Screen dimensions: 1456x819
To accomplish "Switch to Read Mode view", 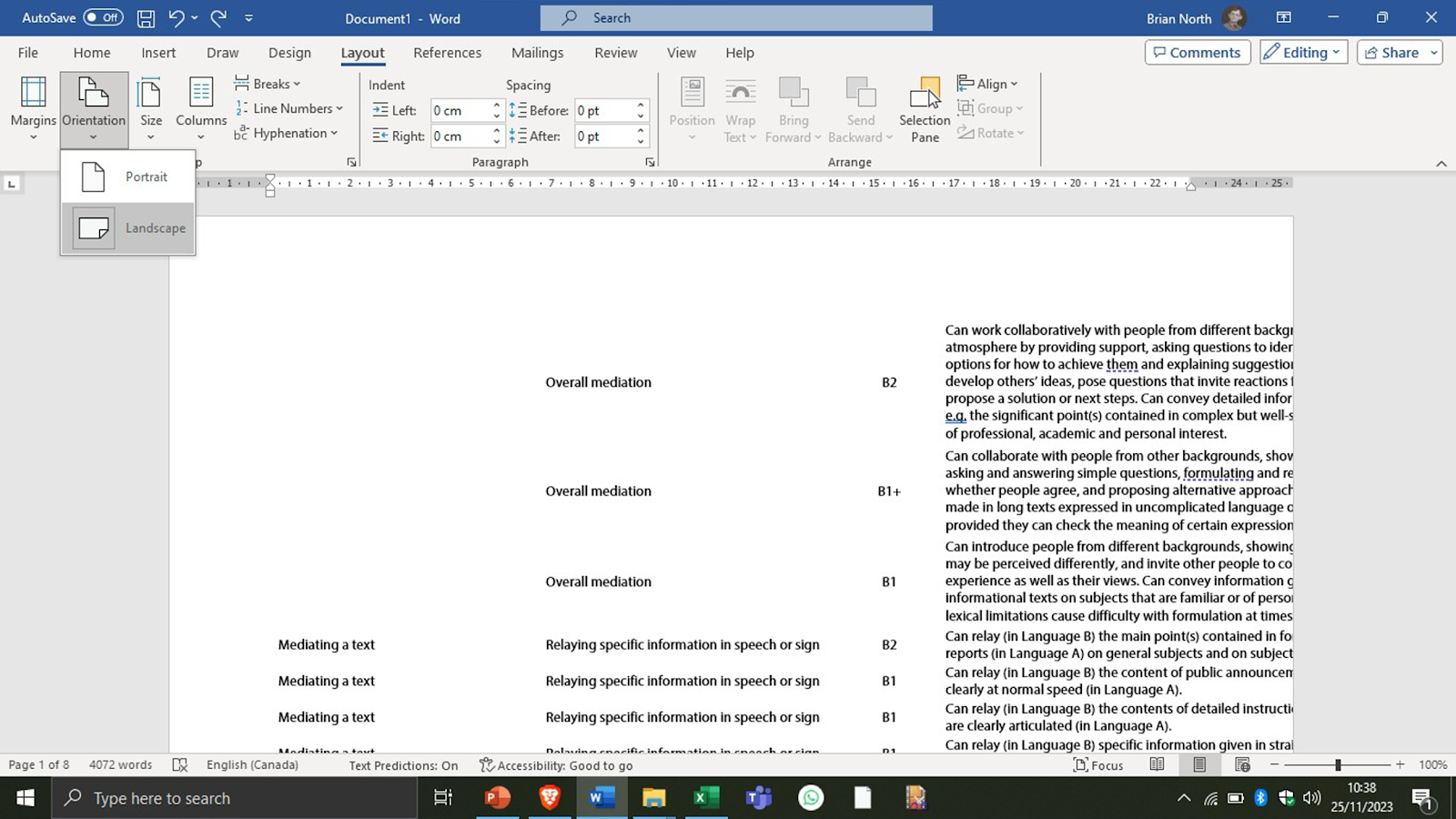I will (1157, 765).
